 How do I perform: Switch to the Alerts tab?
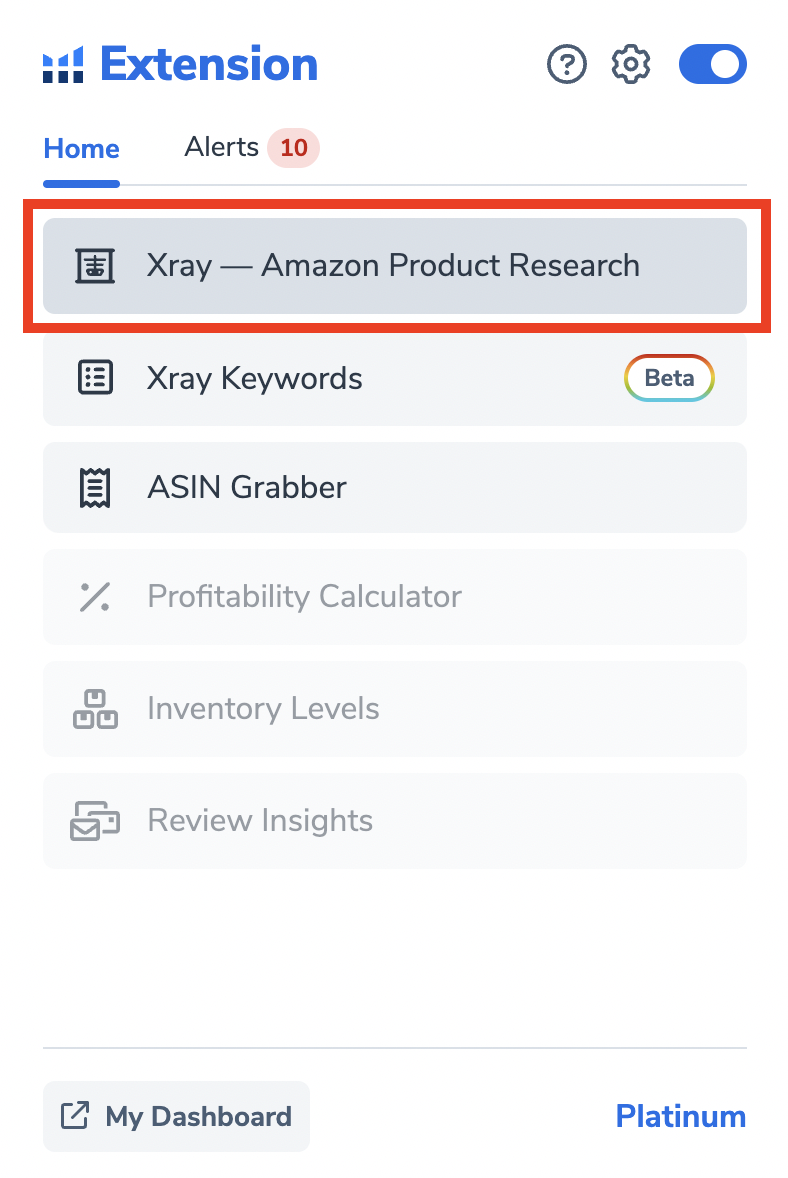(222, 147)
